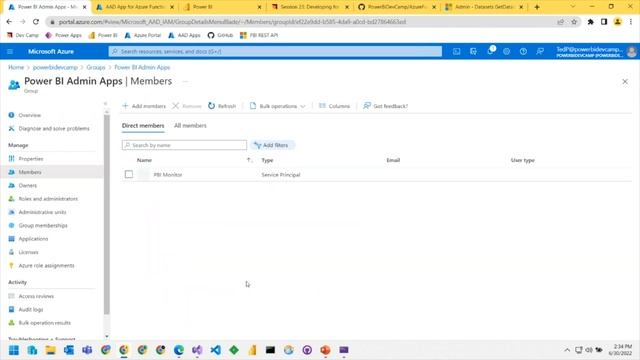Open Bulk operation results

[44, 323]
